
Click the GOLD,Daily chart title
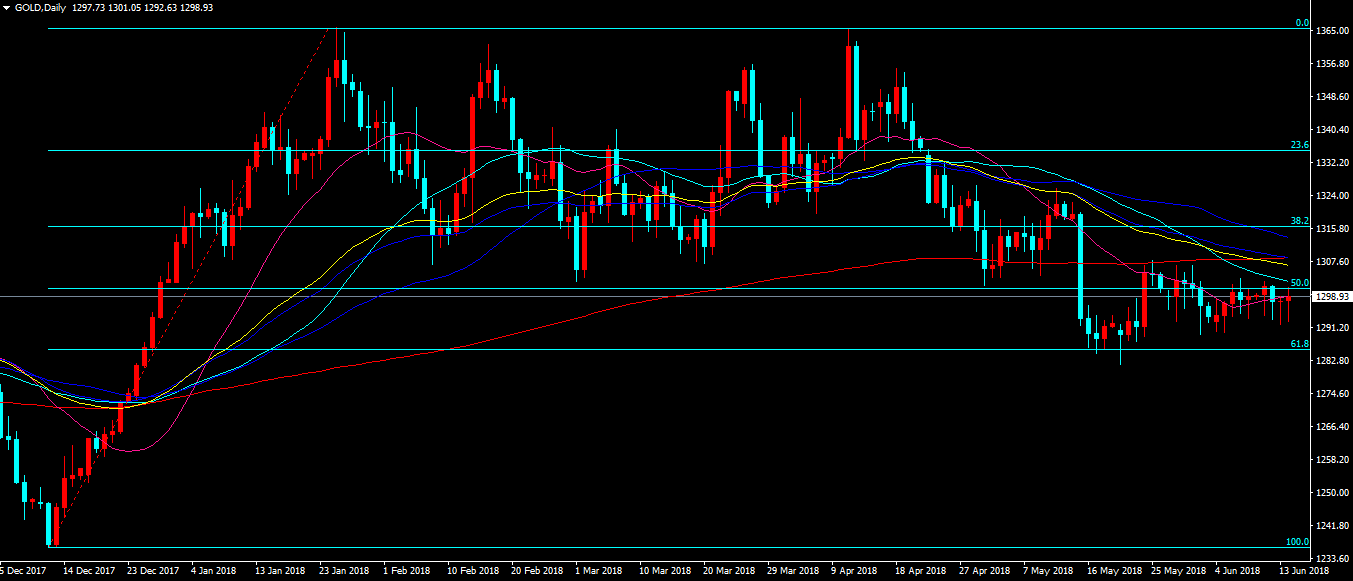pos(42,7)
